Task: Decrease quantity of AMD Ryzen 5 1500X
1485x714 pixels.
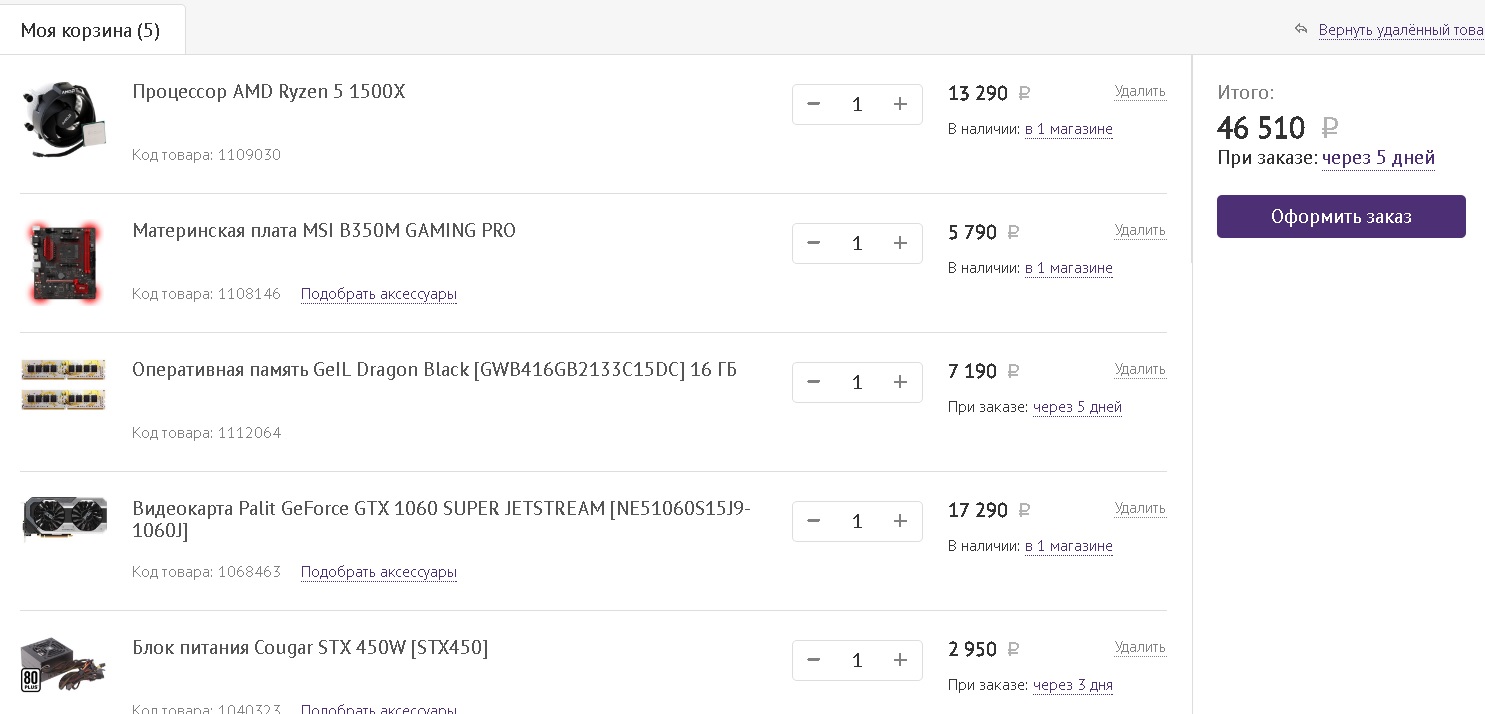Action: coord(813,104)
